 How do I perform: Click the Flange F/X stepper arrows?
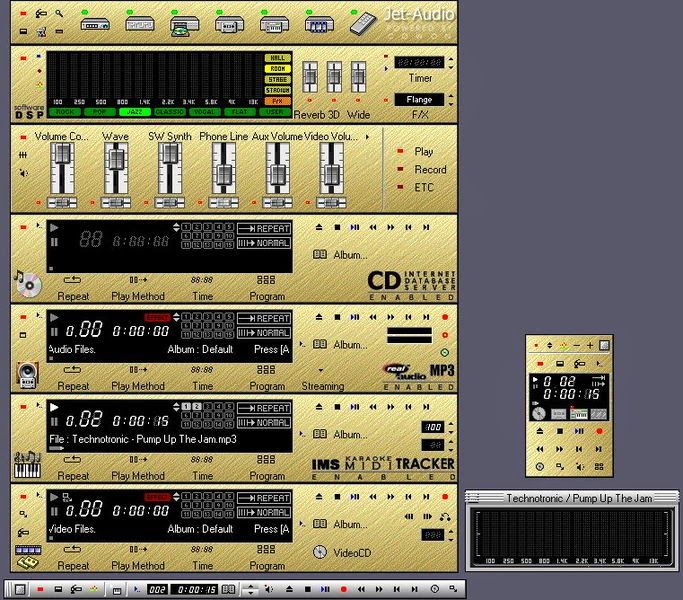[451, 100]
